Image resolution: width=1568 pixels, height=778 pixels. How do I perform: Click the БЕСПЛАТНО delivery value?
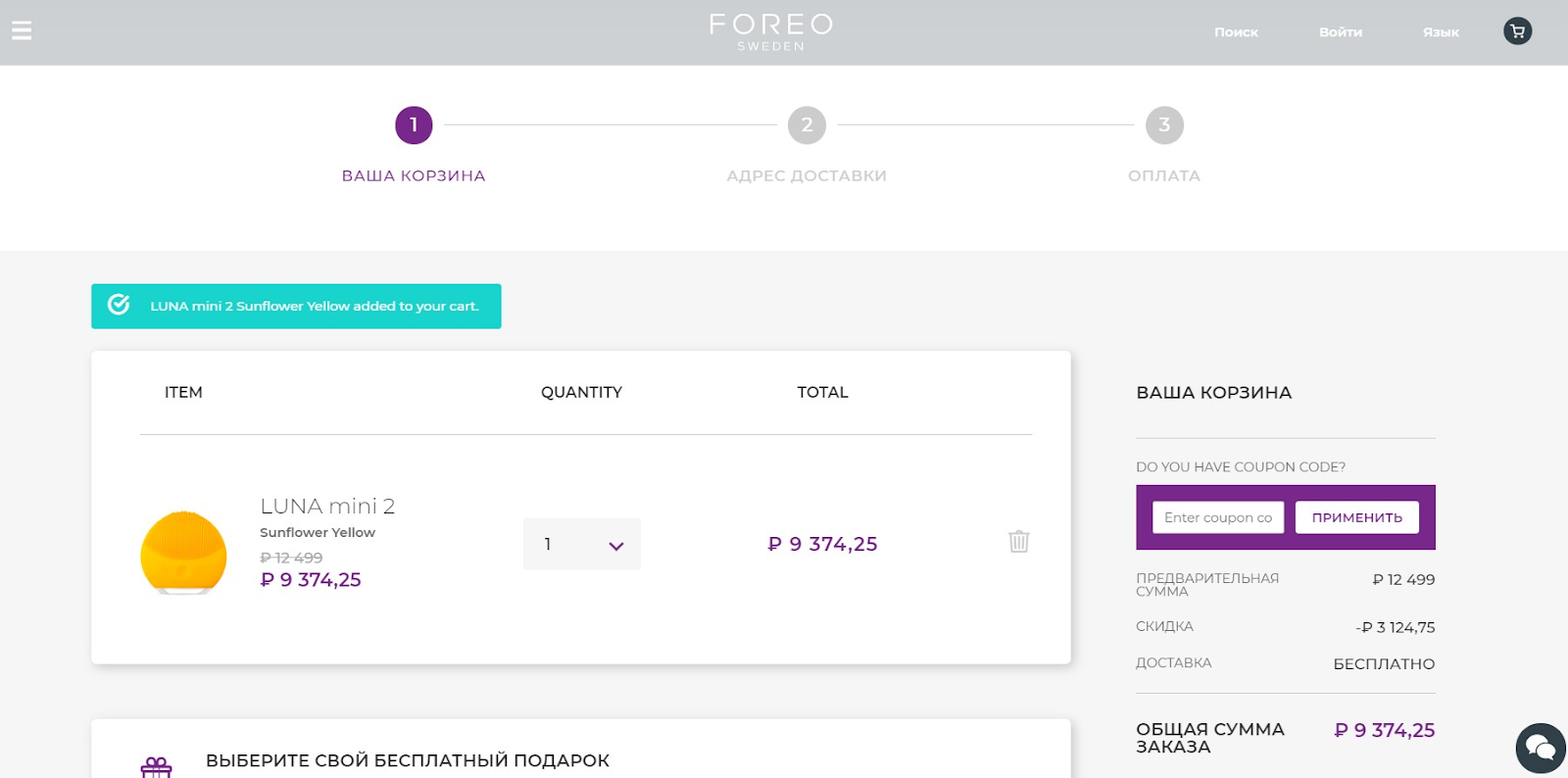[1384, 663]
